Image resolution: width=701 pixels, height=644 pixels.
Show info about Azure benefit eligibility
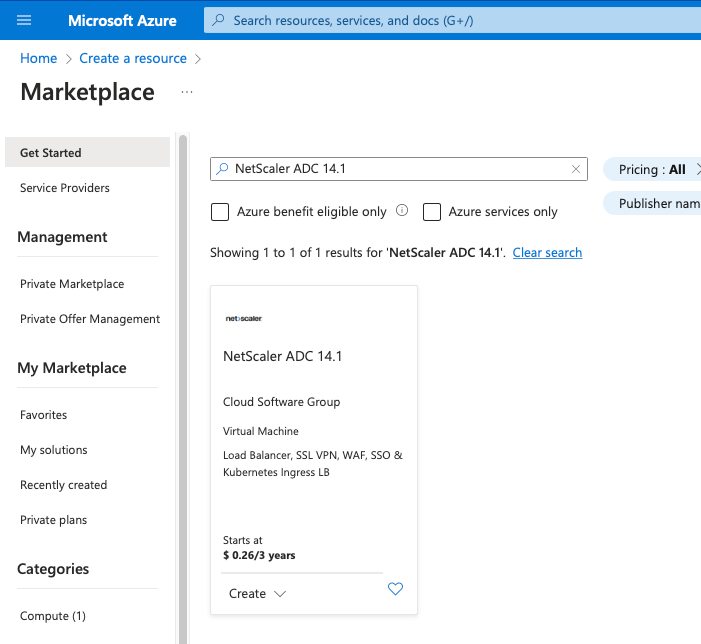(402, 210)
